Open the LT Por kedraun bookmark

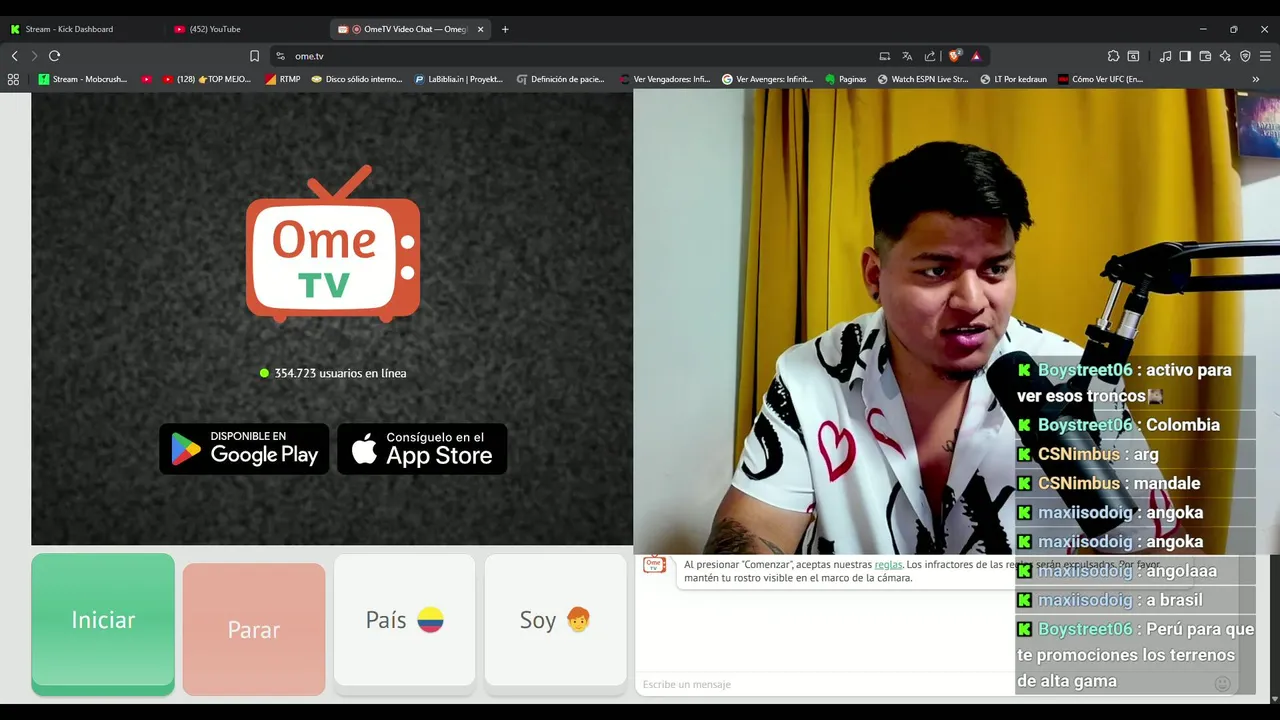point(1014,79)
